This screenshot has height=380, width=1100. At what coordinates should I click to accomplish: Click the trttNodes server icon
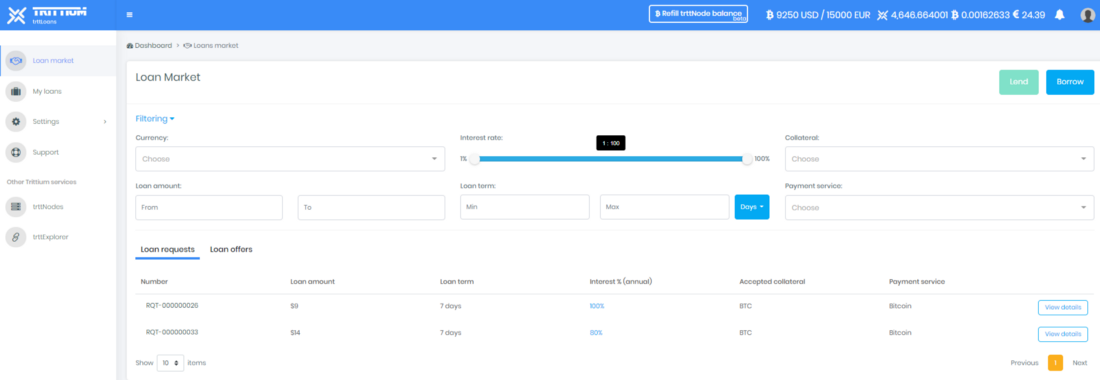click(x=15, y=207)
